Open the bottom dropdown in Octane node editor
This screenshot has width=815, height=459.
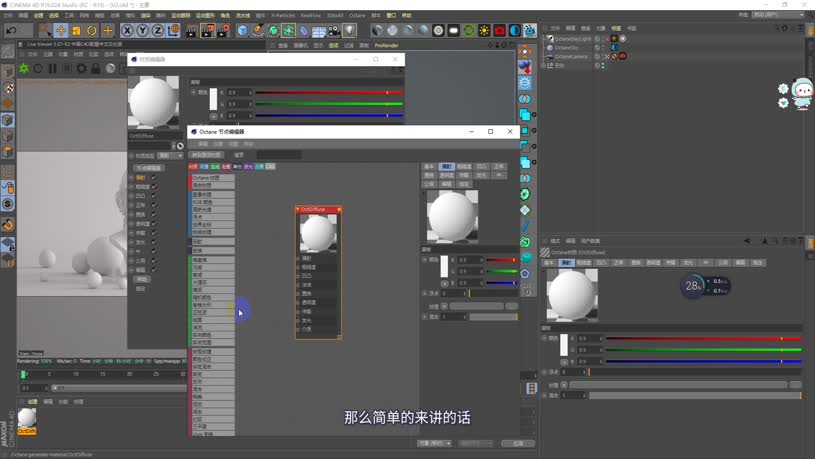tap(434, 443)
